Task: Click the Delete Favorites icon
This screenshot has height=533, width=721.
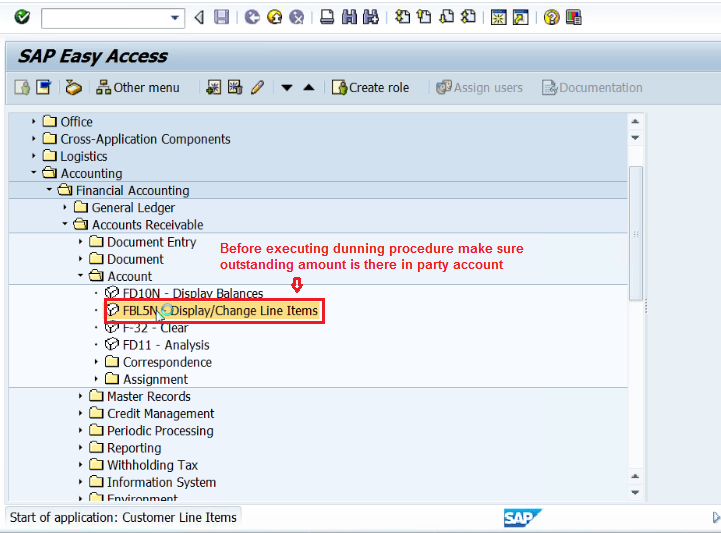Action: coord(235,87)
